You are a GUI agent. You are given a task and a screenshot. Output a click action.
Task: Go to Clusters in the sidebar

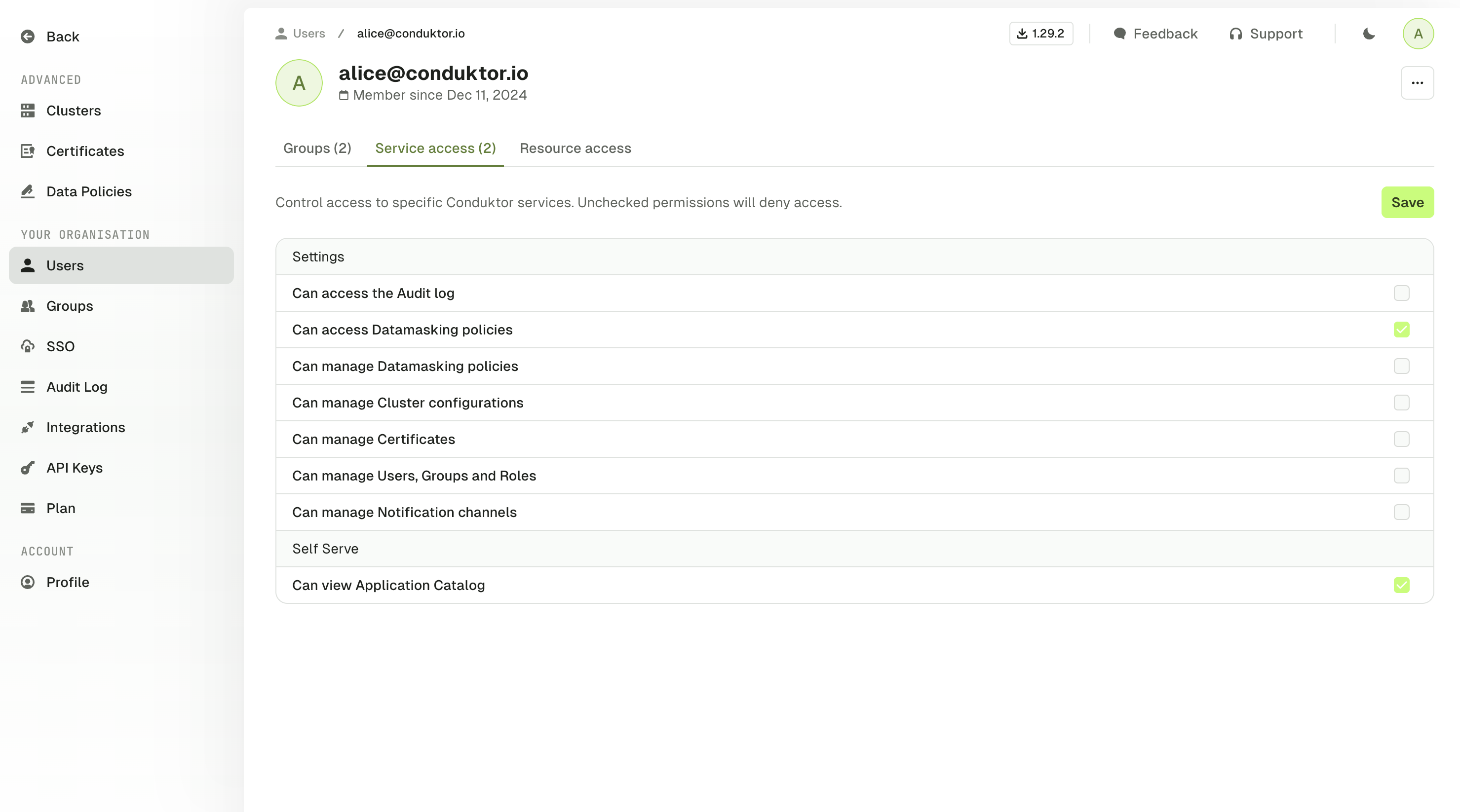click(x=121, y=111)
